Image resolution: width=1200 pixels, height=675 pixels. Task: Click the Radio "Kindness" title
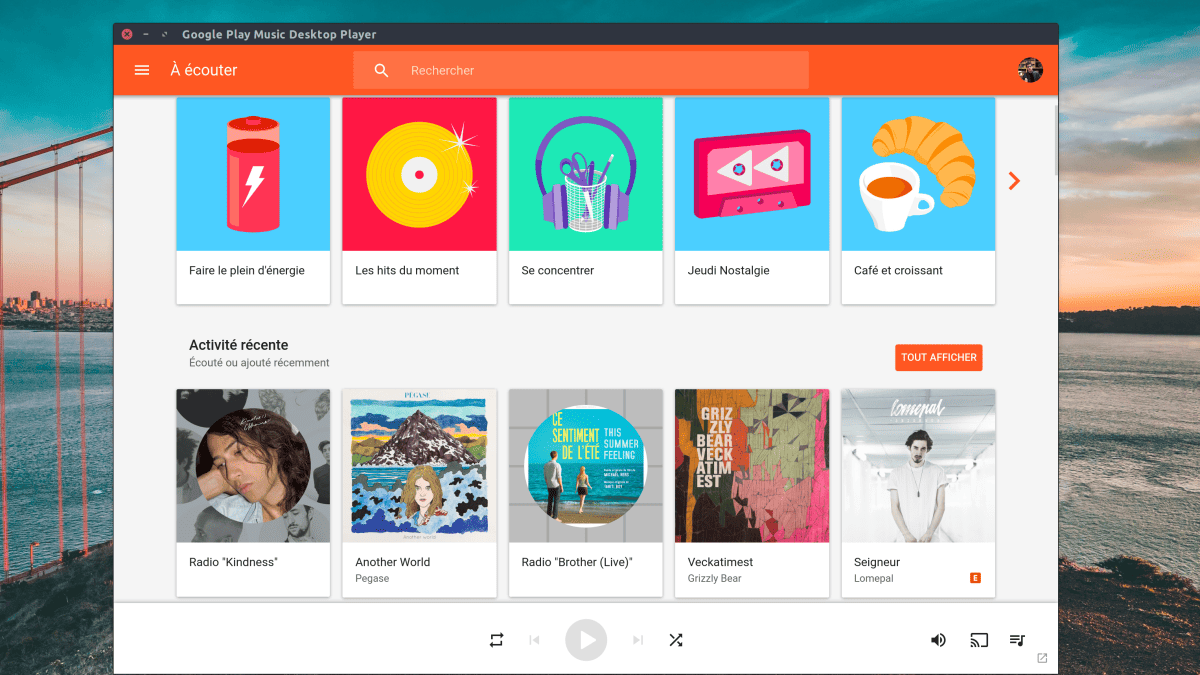pyautogui.click(x=233, y=562)
